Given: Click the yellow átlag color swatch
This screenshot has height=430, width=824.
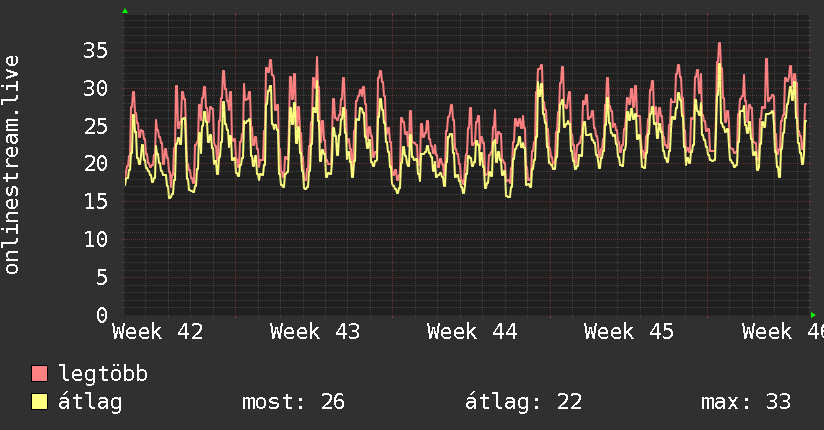Looking at the screenshot, I should pyautogui.click(x=39, y=402).
